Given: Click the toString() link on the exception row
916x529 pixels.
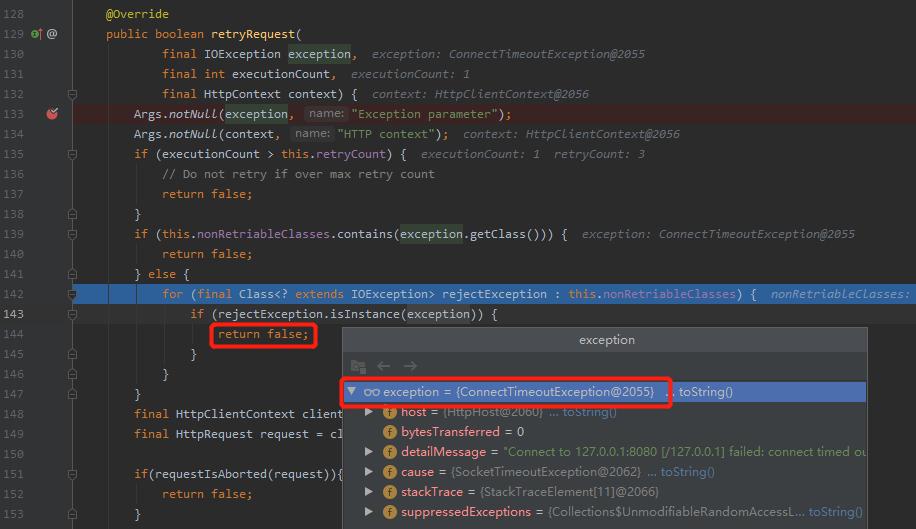Looking at the screenshot, I should click(x=705, y=392).
